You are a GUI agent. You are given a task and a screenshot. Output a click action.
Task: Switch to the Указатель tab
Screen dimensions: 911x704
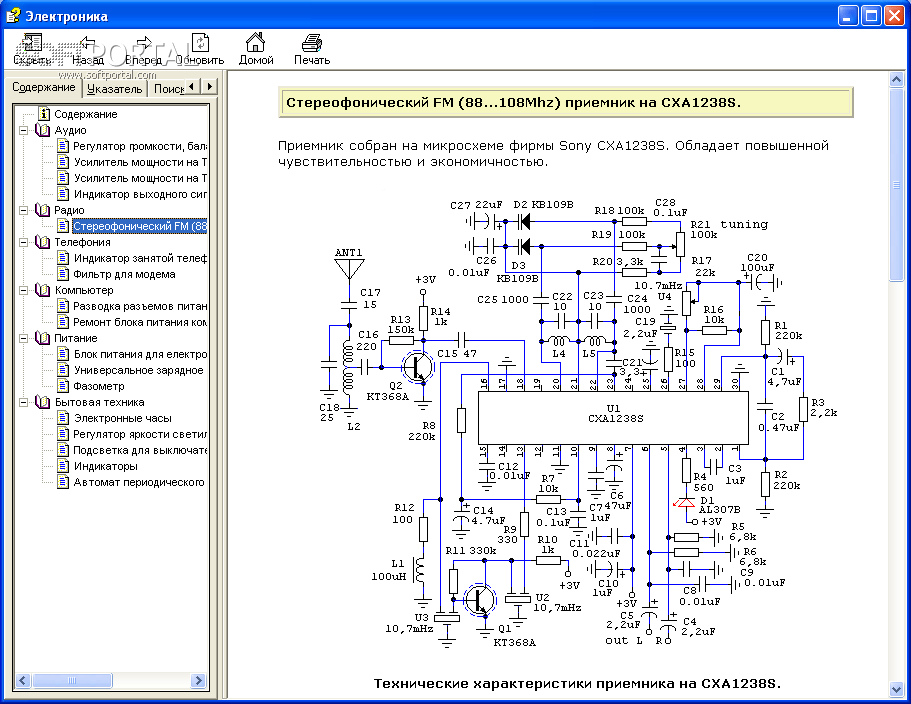coord(113,88)
